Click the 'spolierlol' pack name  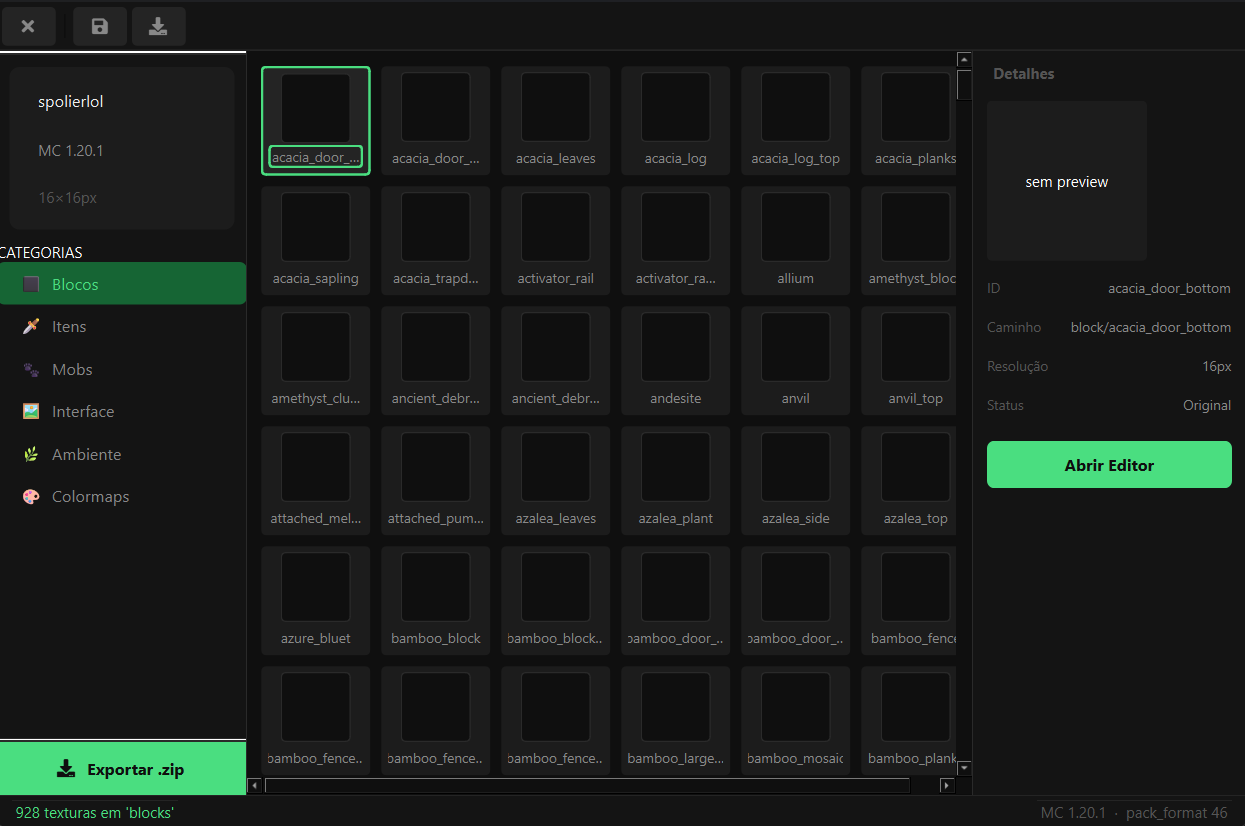pos(71,102)
